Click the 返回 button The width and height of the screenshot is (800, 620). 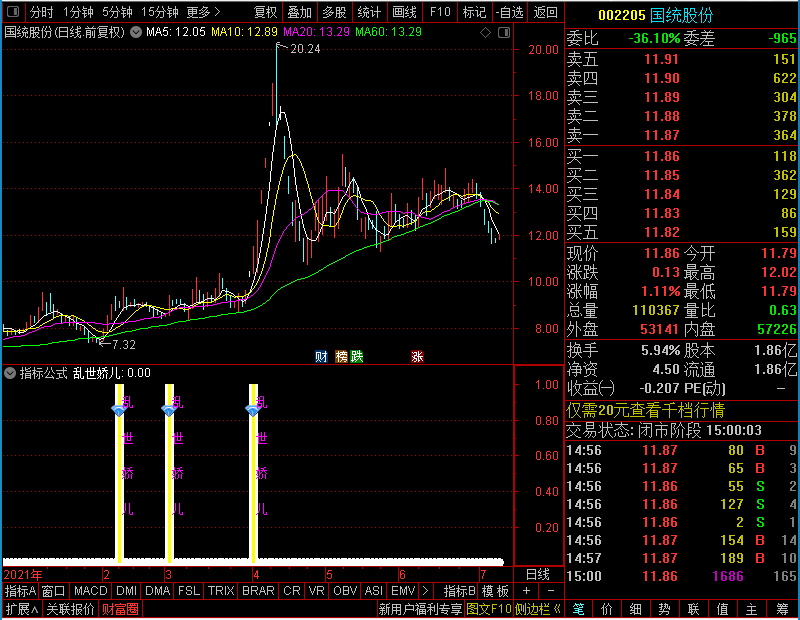[545, 12]
